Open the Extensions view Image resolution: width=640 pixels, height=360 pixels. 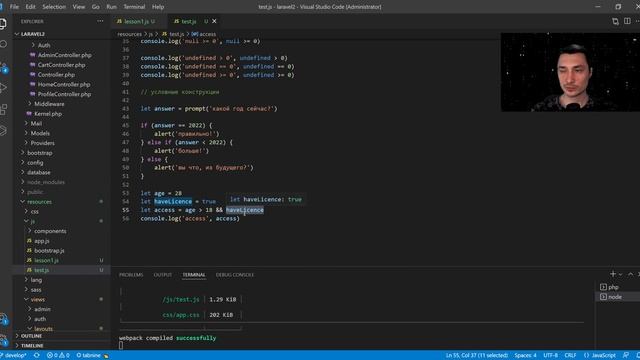(3, 109)
